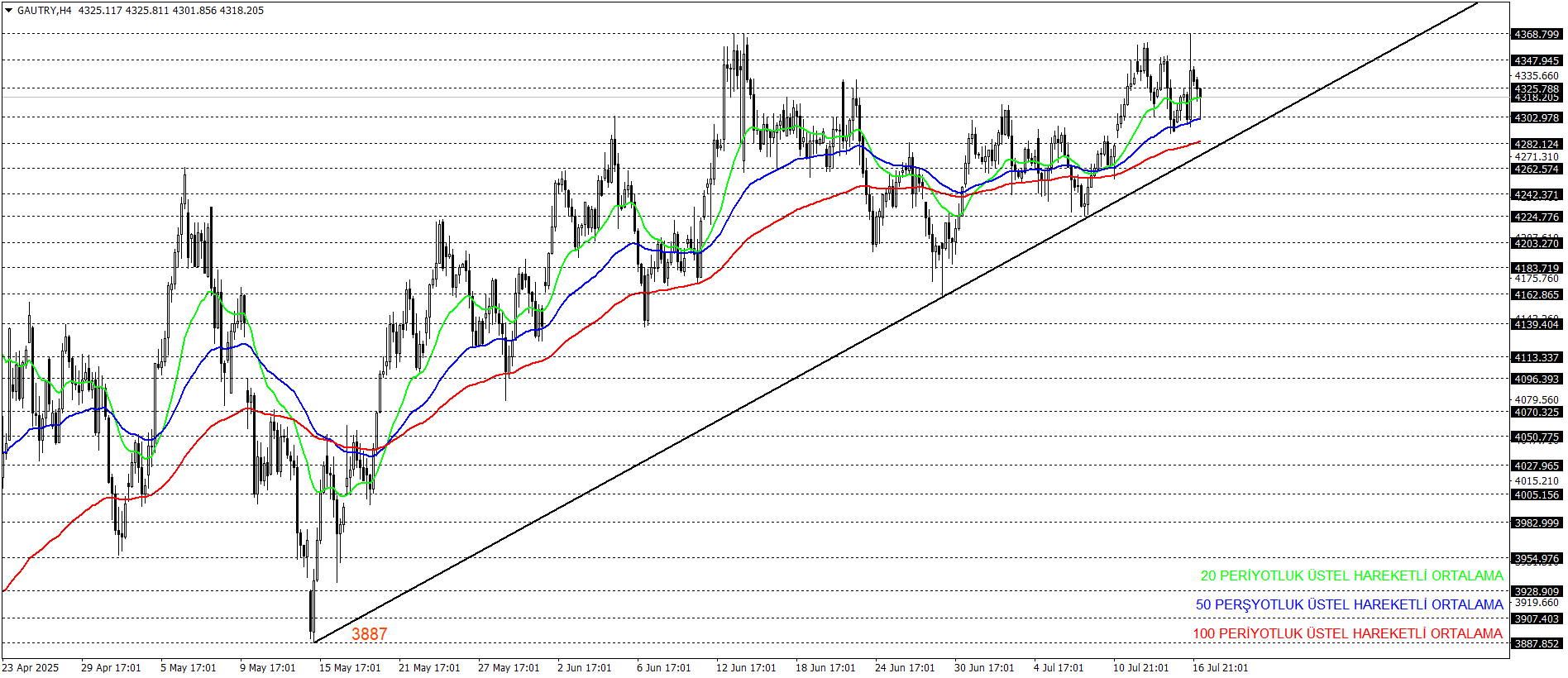Select the 4027.965 price level label
This screenshot has width=1568, height=678.
click(1537, 466)
